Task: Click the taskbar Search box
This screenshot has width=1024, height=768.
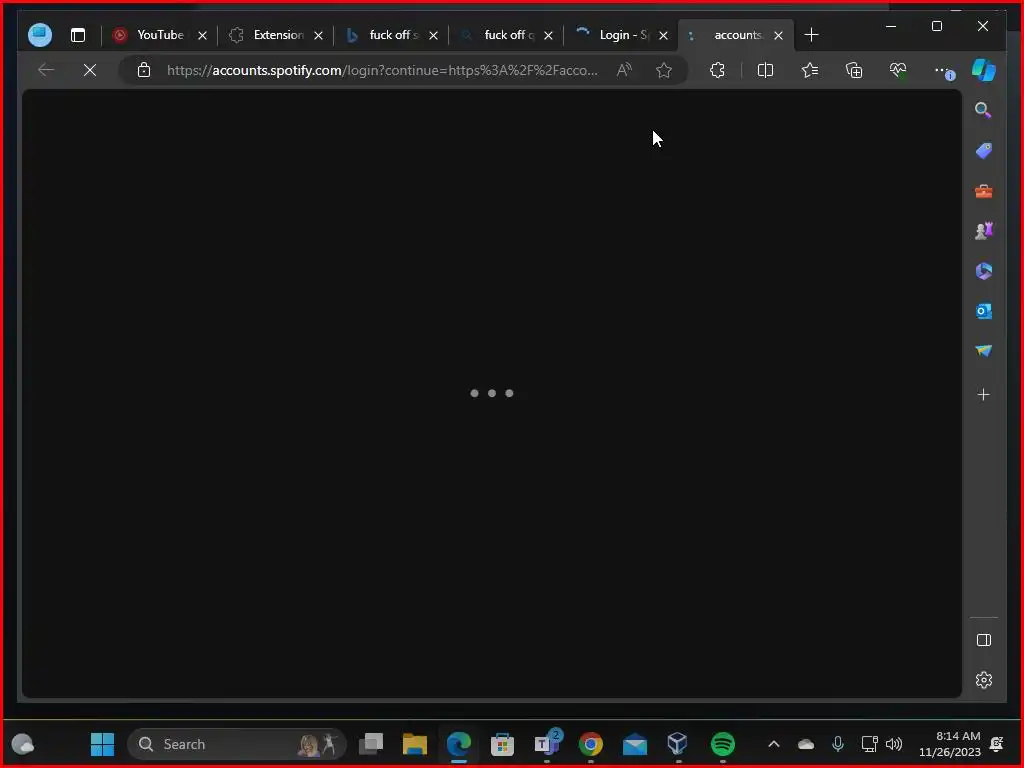Action: coord(236,744)
